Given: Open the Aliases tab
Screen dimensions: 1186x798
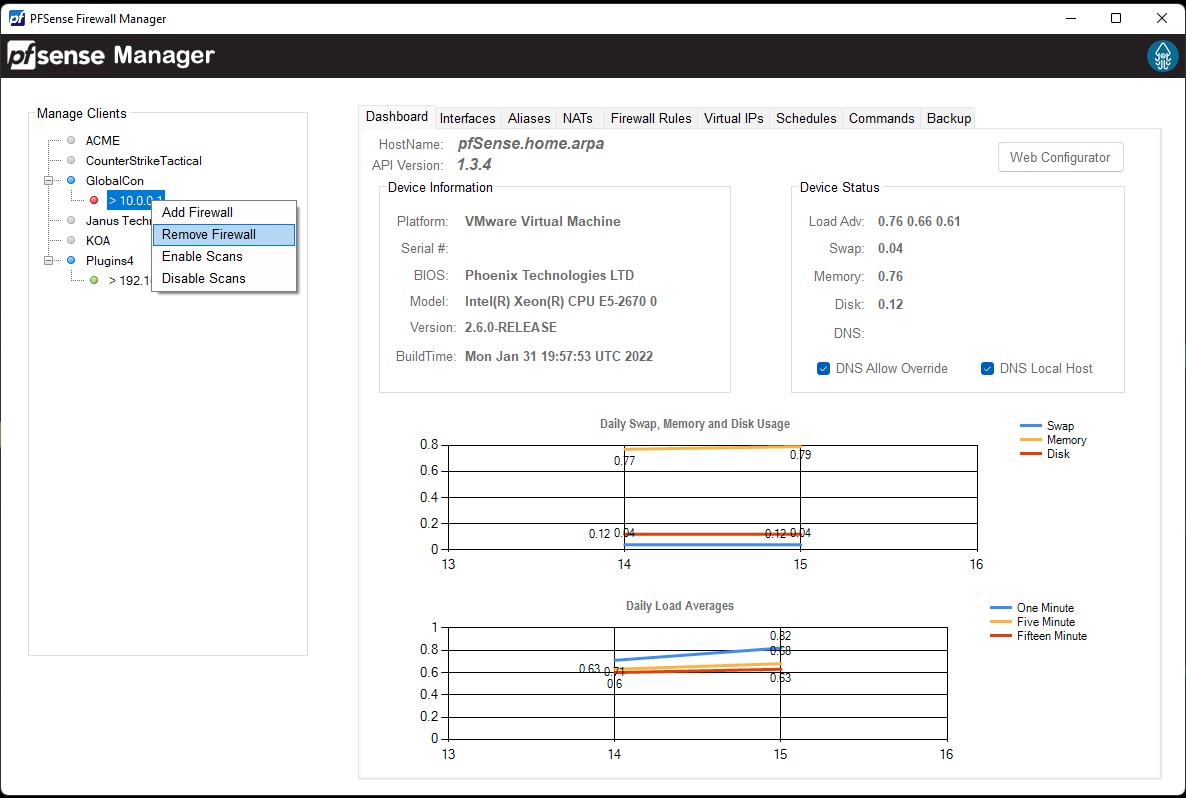Looking at the screenshot, I should click(x=529, y=118).
